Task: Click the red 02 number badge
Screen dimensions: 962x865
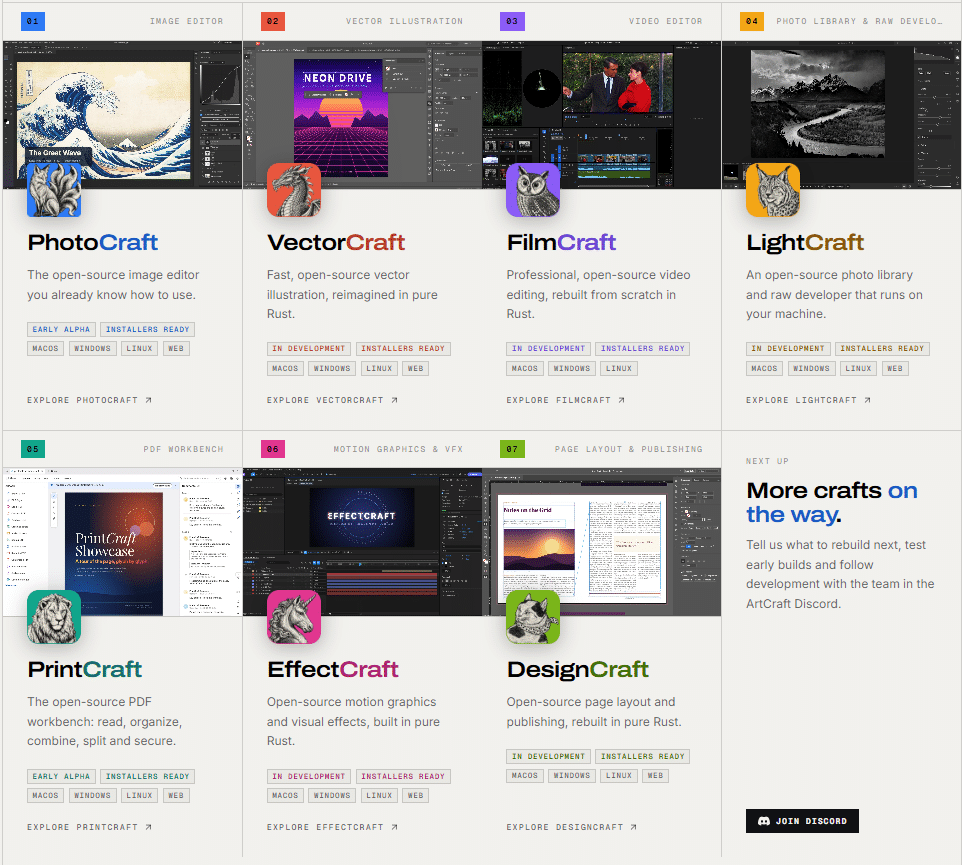Action: (273, 21)
